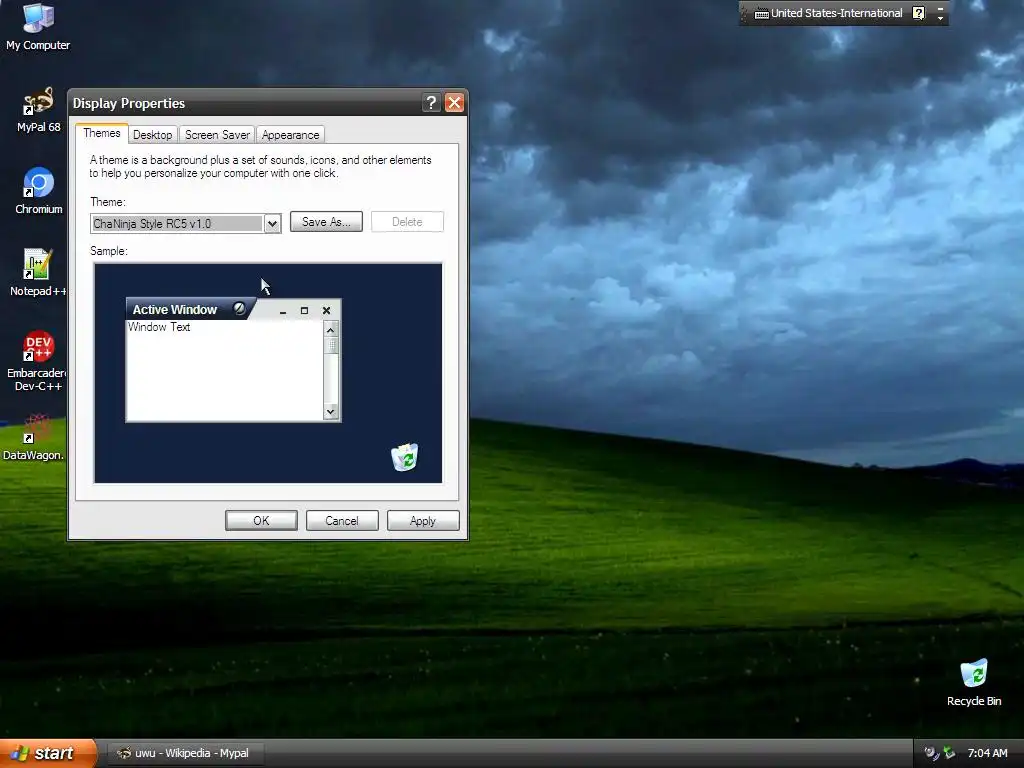Open the Start menu
The width and height of the screenshot is (1024, 768).
pos(47,753)
